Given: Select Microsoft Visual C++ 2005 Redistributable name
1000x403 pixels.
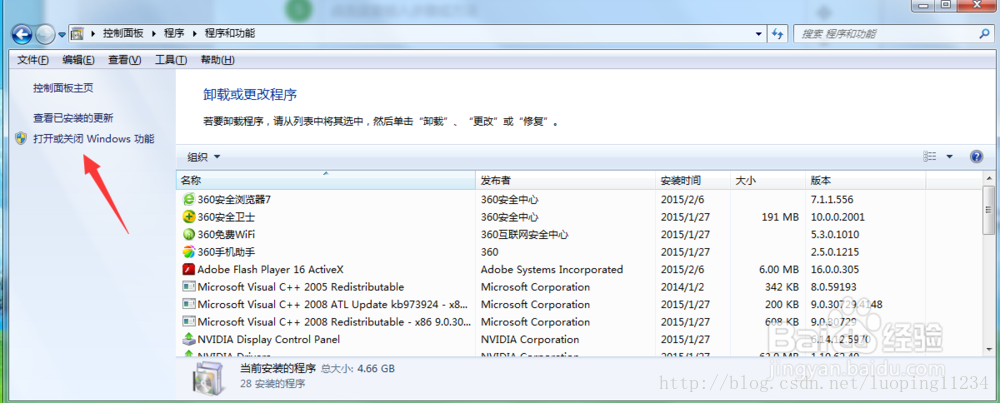Looking at the screenshot, I should [300, 287].
